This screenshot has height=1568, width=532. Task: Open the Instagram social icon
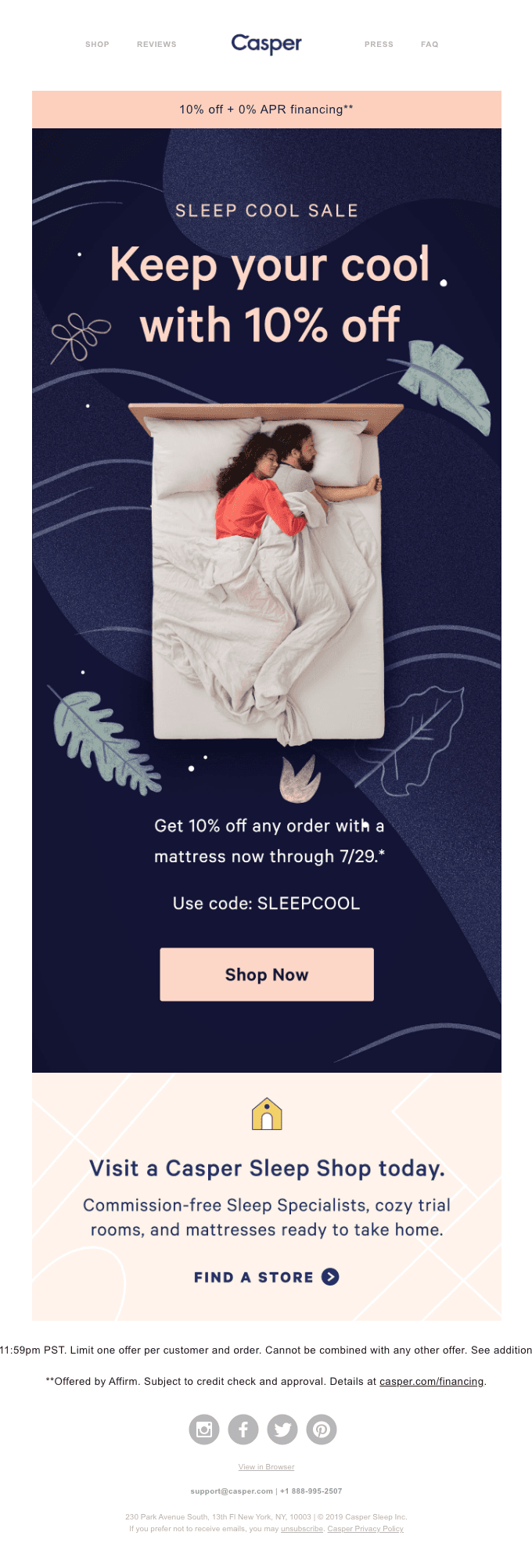pos(204,1430)
